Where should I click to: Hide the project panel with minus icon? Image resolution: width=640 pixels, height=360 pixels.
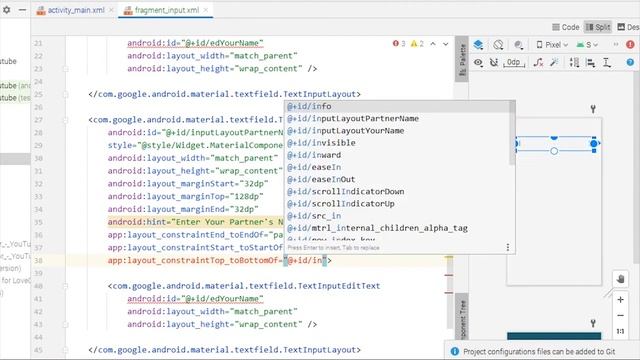point(22,9)
